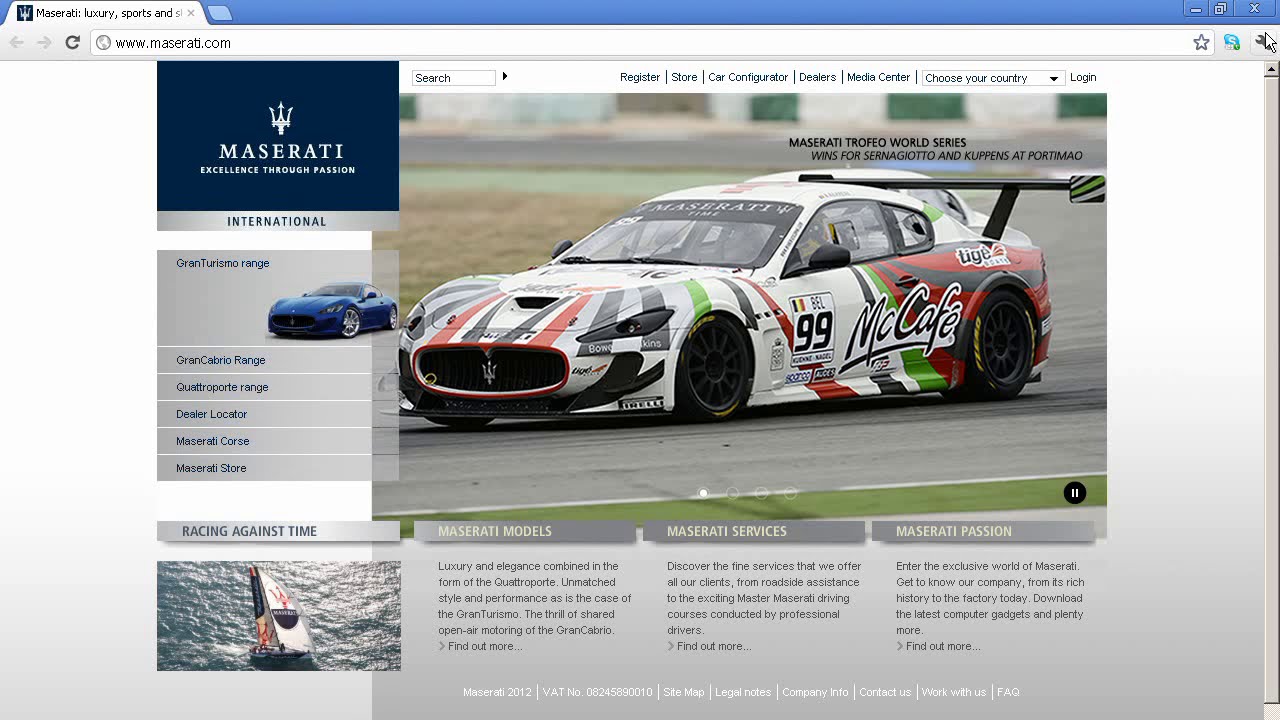Click the INTERNATIONAL label under the logo

click(277, 221)
